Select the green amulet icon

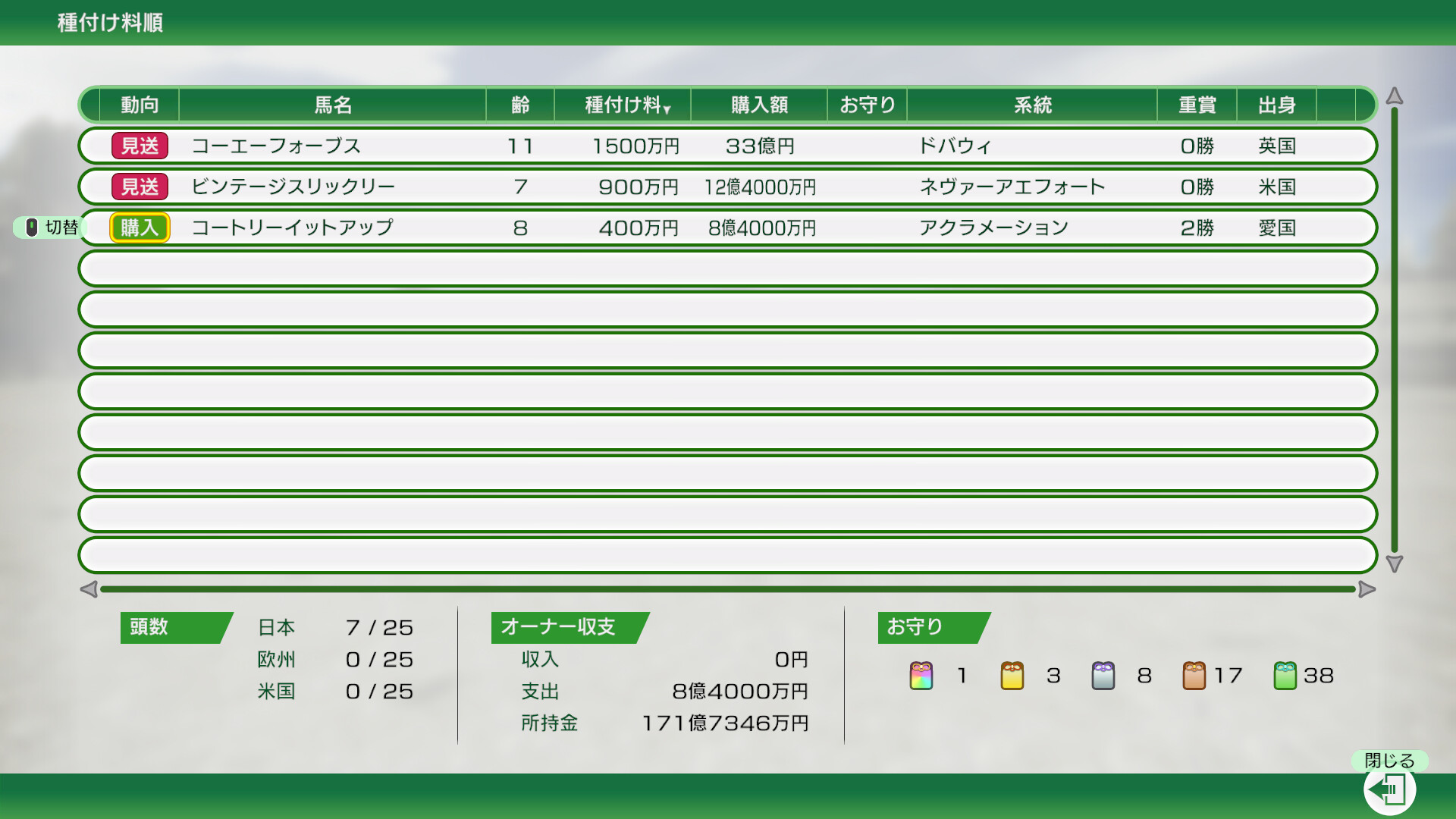click(x=1287, y=676)
